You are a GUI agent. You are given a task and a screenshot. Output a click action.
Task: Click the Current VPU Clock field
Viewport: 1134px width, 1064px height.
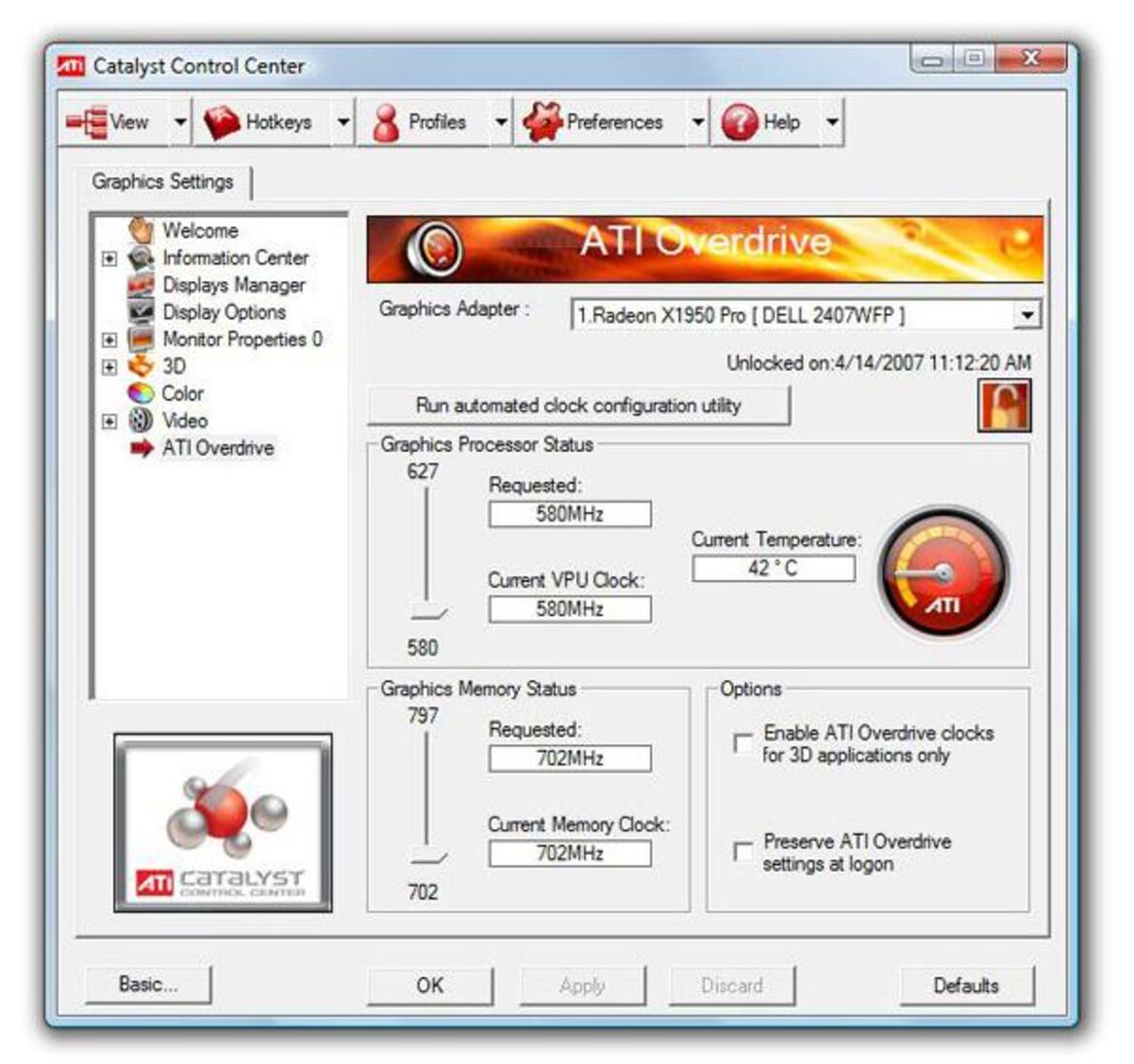tap(569, 609)
